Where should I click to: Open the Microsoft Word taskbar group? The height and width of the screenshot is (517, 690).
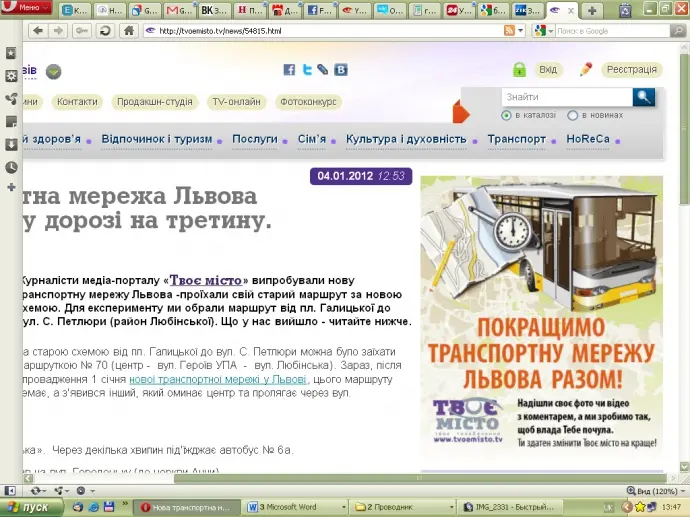click(x=296, y=507)
